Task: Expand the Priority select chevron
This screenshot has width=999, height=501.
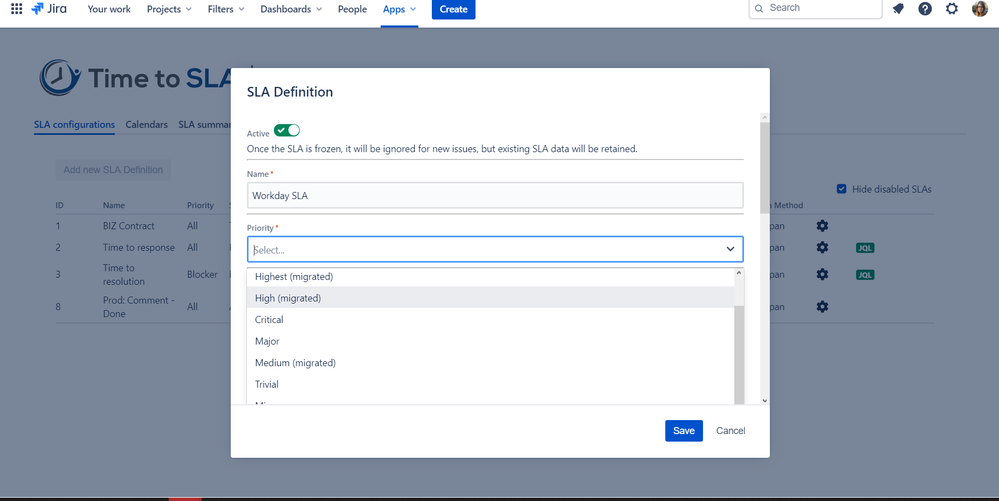Action: [x=730, y=249]
